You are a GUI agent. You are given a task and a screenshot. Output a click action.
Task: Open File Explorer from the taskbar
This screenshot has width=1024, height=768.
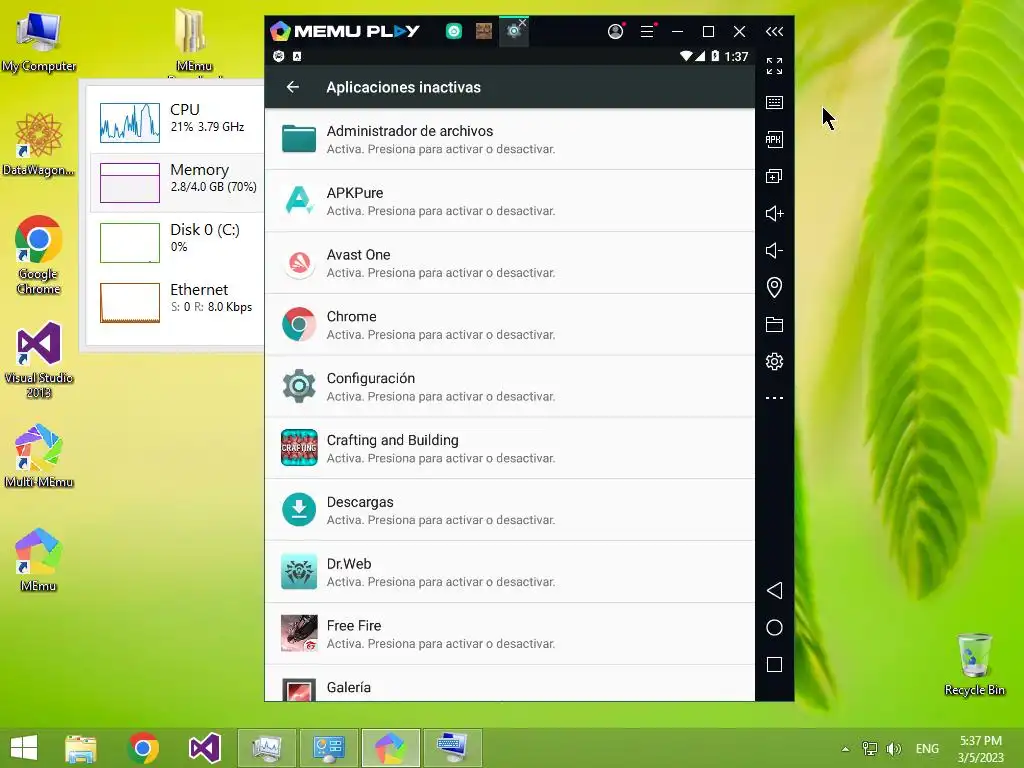(80, 748)
